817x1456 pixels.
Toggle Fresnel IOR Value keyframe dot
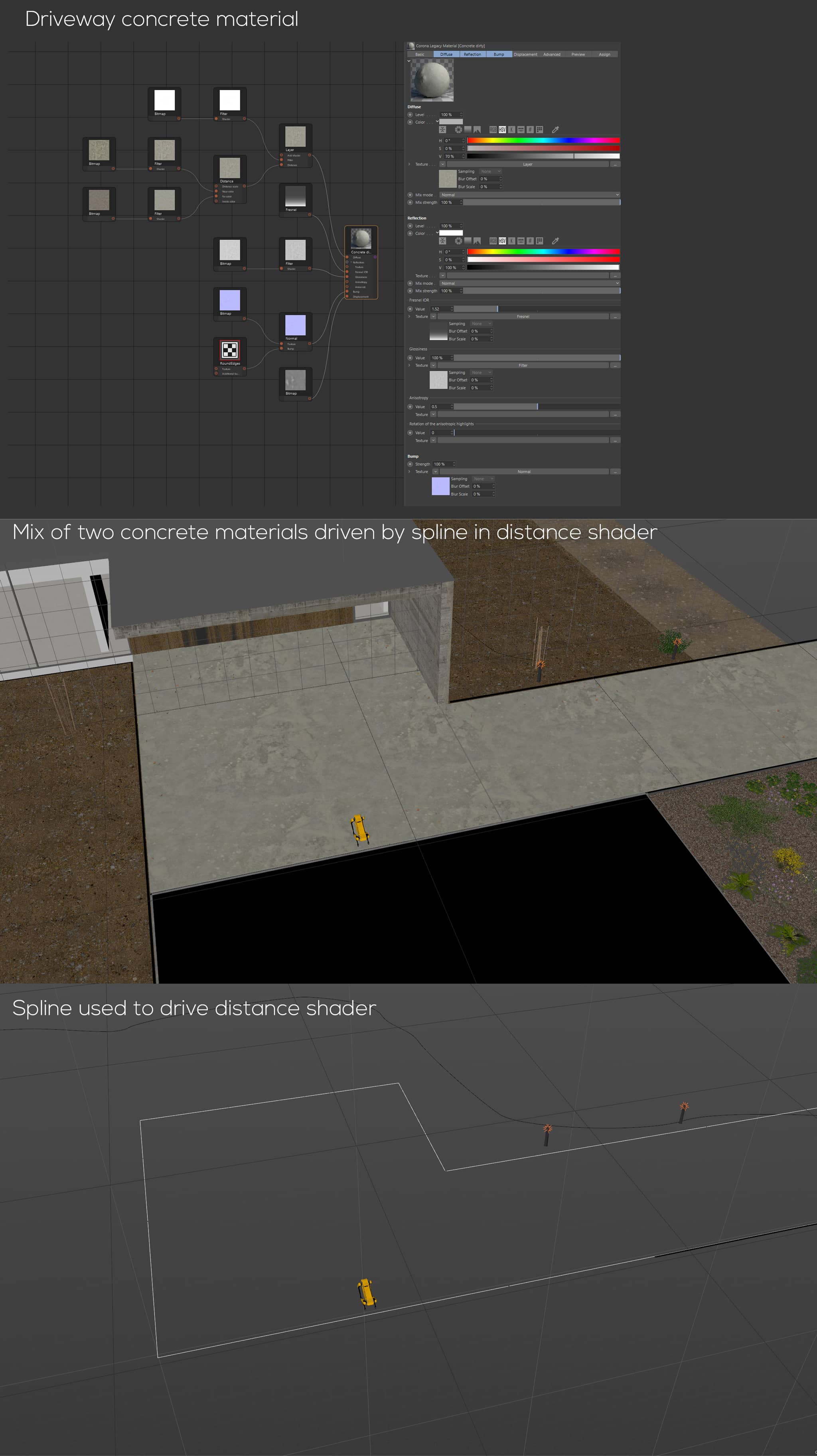tap(410, 309)
